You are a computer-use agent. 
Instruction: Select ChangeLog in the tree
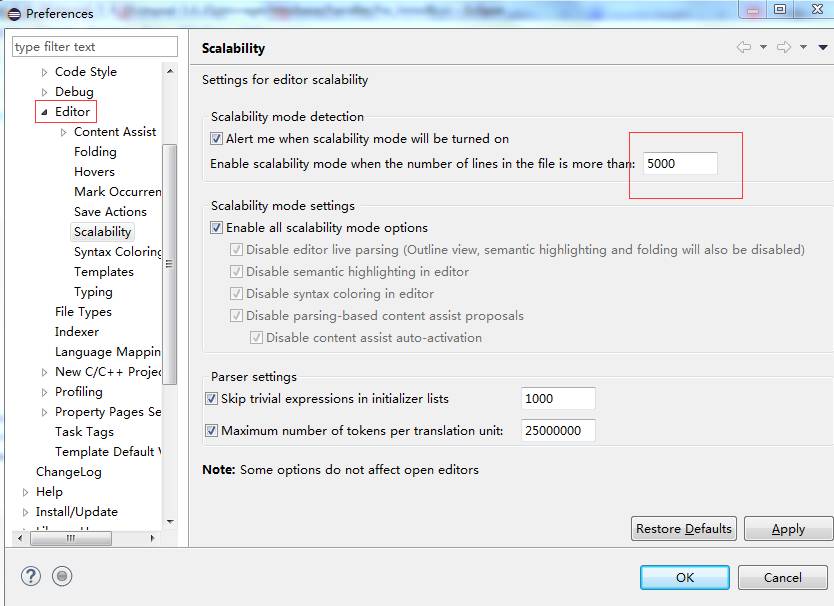(69, 472)
